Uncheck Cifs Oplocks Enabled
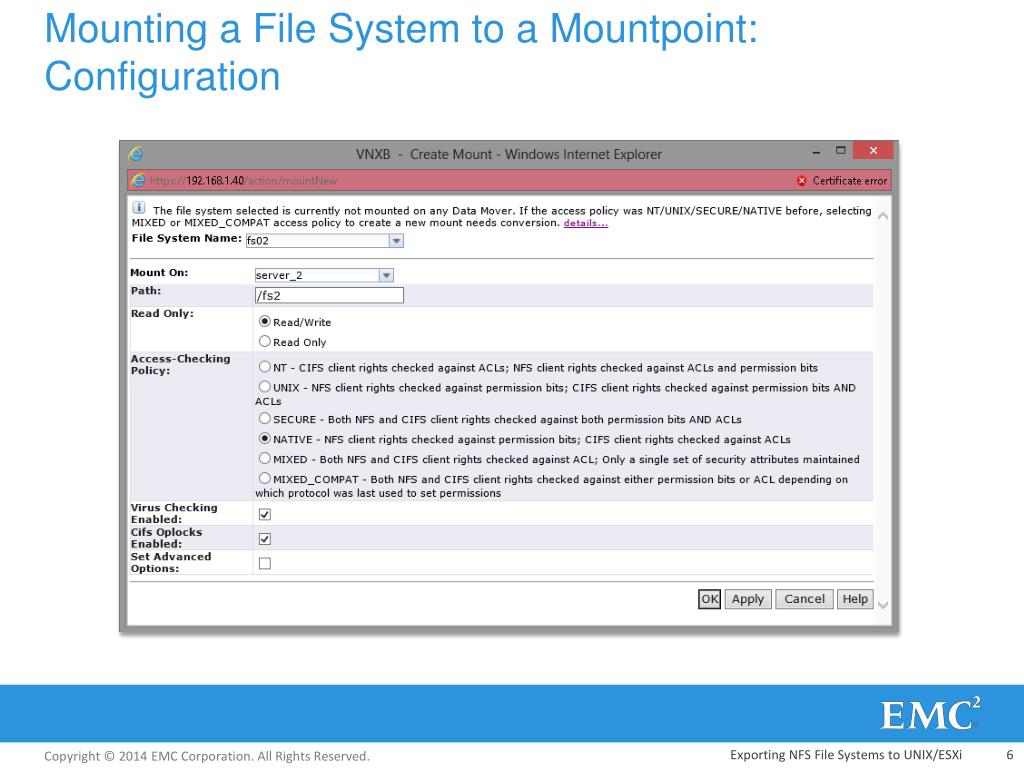1024x768 pixels. tap(264, 538)
